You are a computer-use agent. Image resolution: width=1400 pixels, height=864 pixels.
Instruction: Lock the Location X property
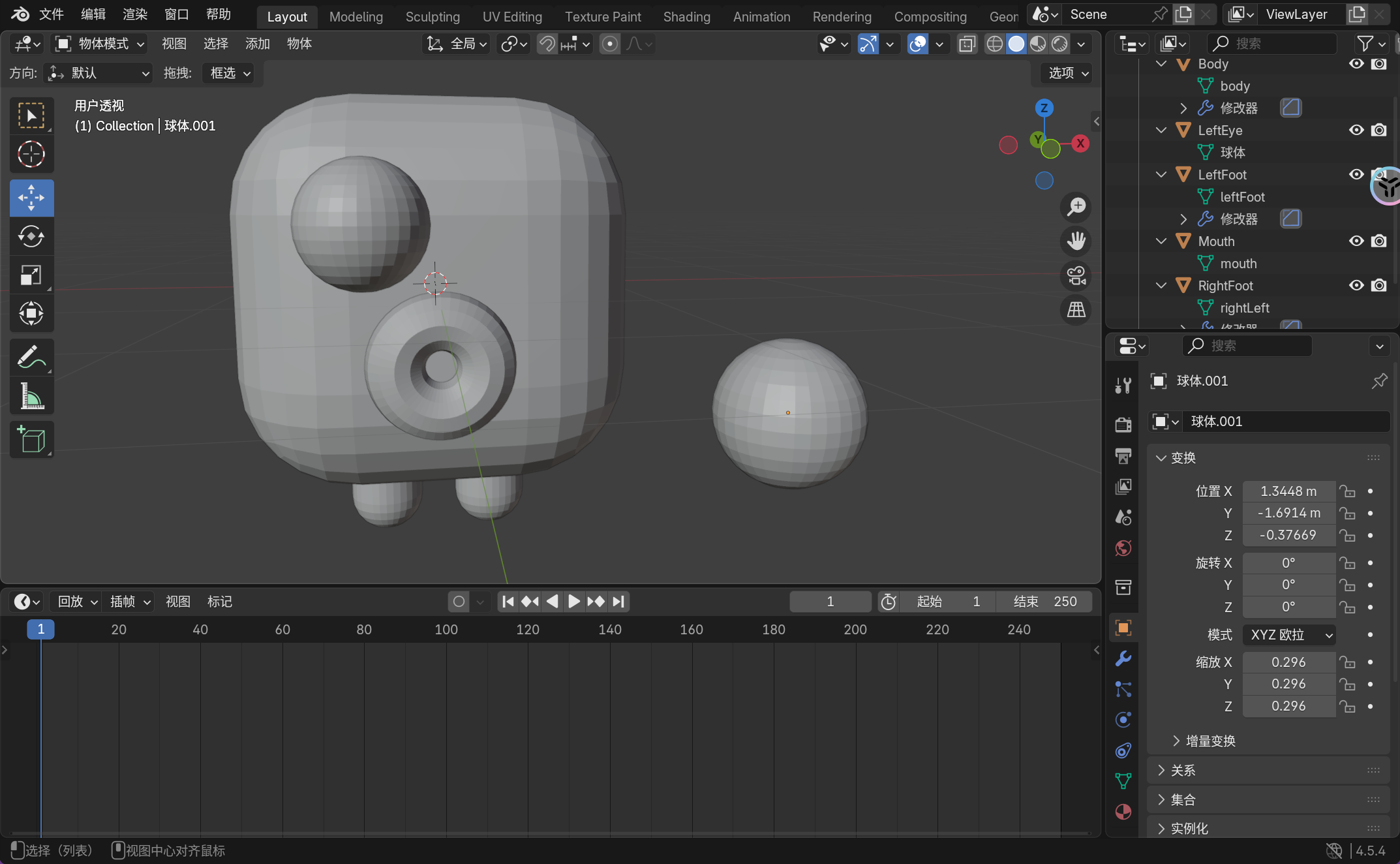pos(1347,491)
